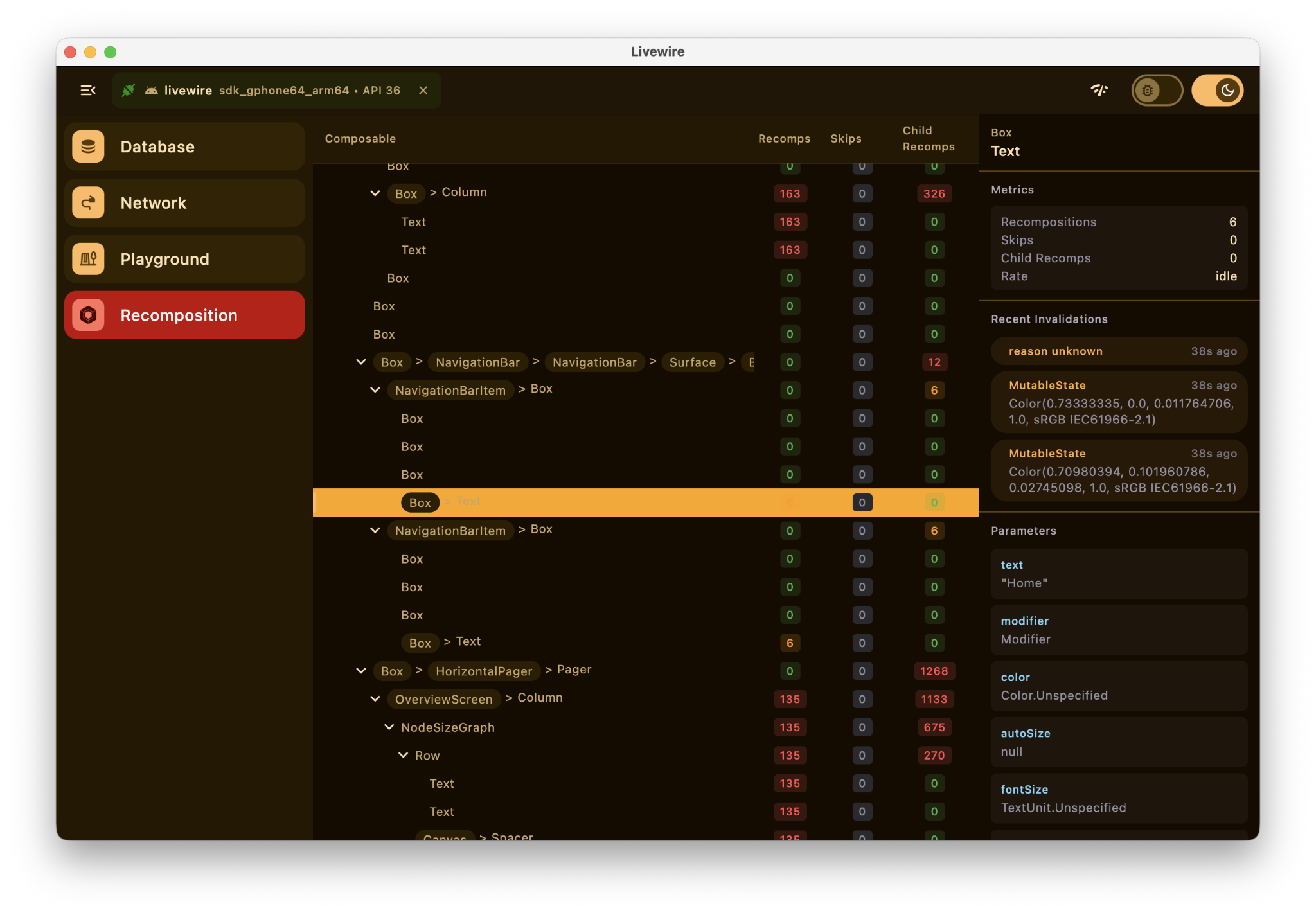Click the Android device icon in the tab
1316x915 pixels.
point(152,91)
